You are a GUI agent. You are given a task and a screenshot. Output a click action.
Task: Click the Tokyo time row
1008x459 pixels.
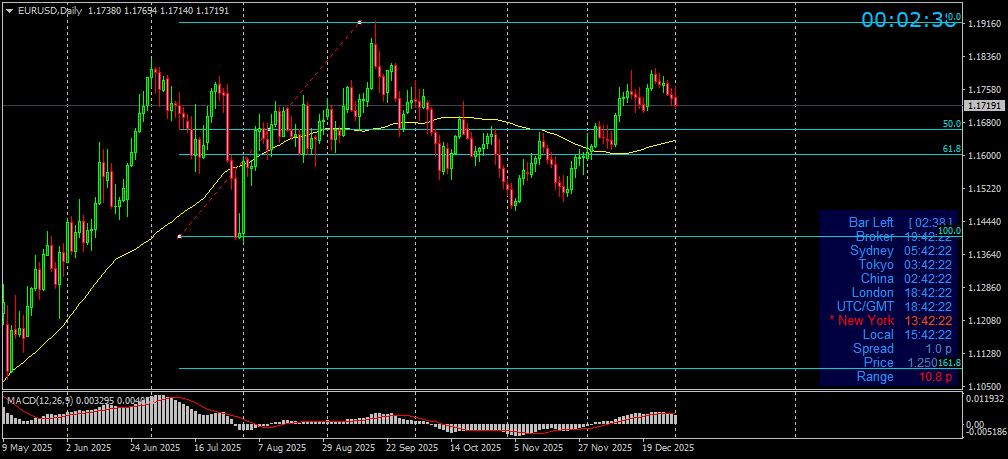click(904, 265)
